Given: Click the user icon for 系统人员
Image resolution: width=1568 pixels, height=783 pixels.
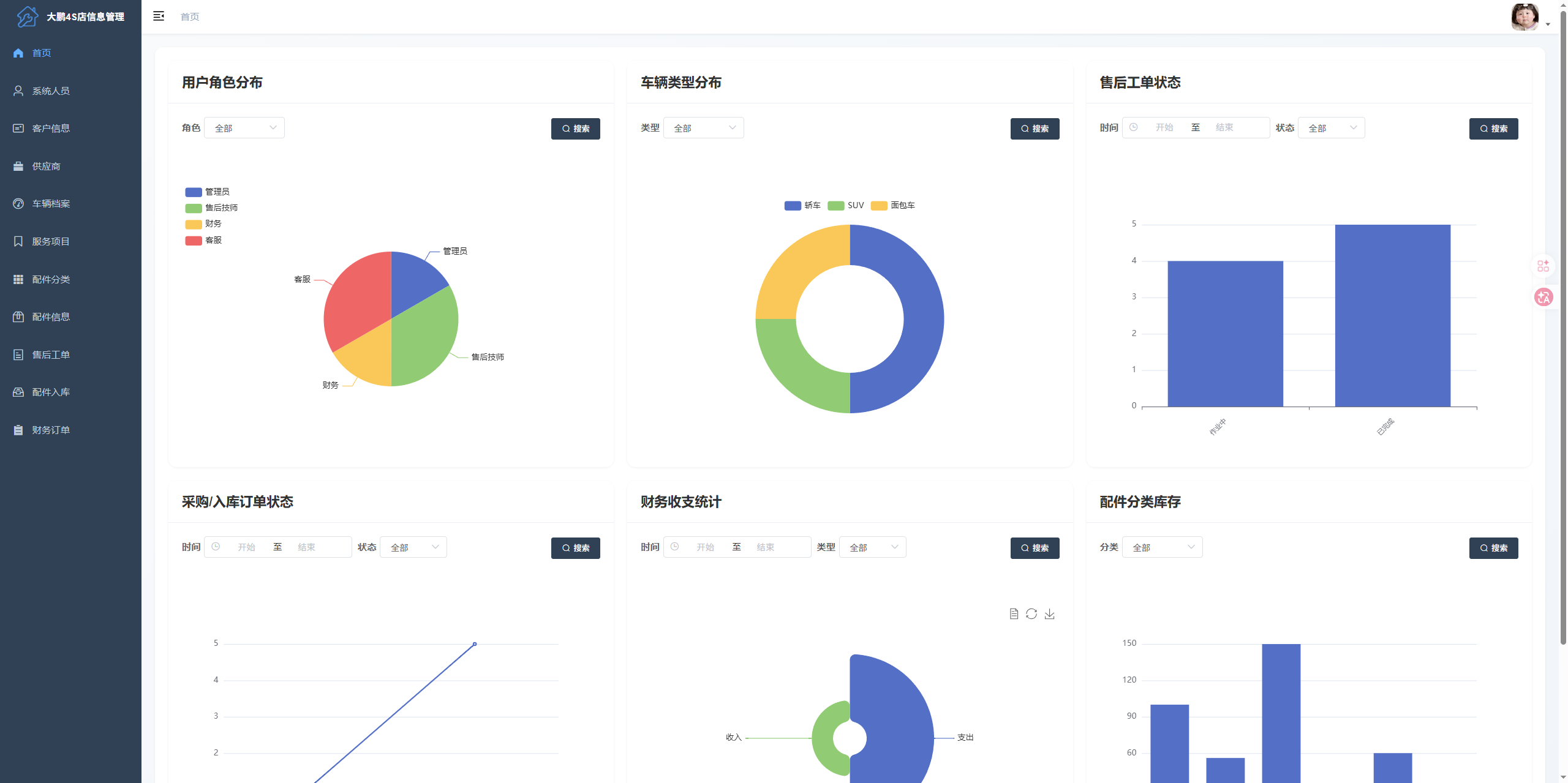Looking at the screenshot, I should [x=18, y=91].
